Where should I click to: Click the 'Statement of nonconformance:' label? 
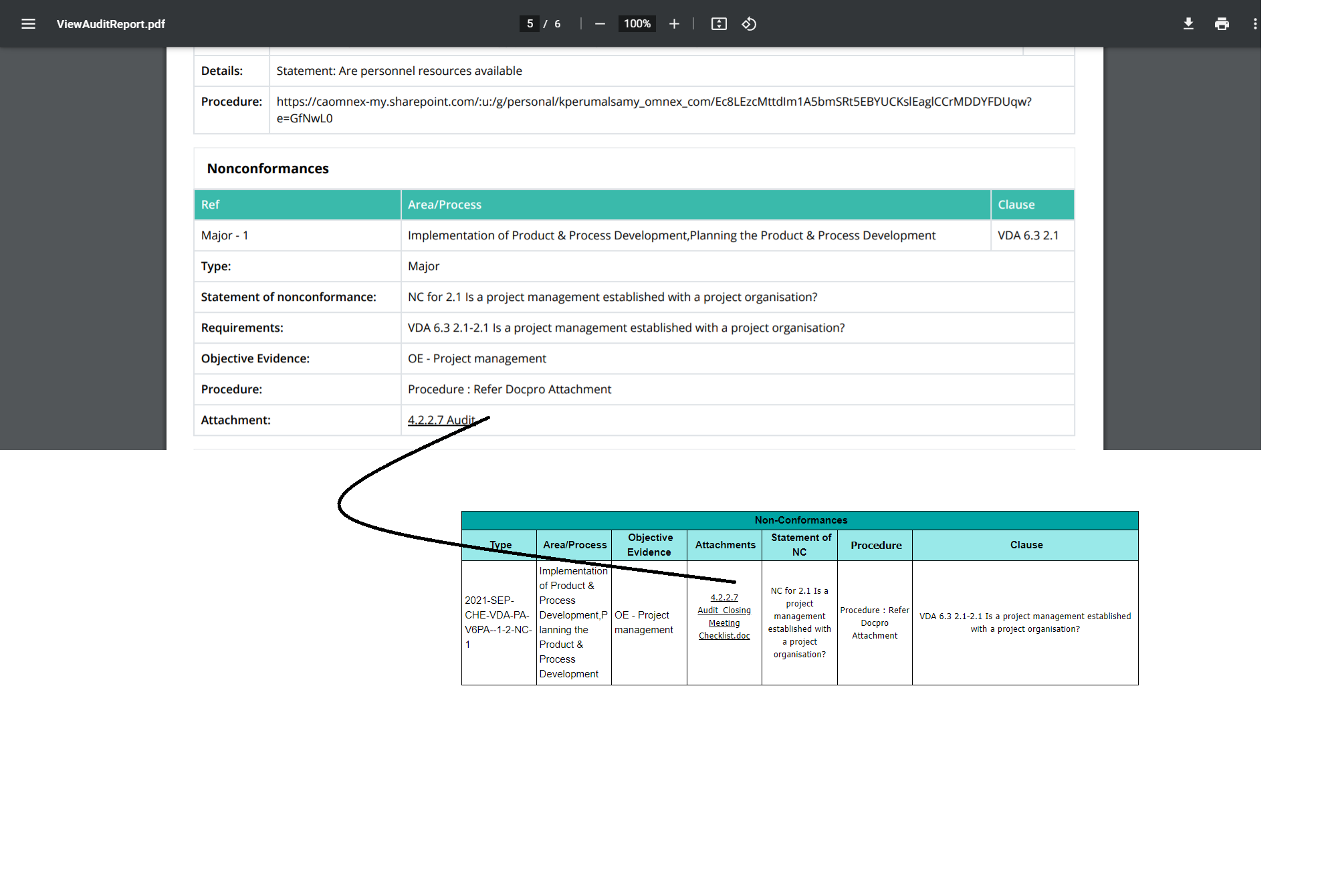[x=288, y=297]
